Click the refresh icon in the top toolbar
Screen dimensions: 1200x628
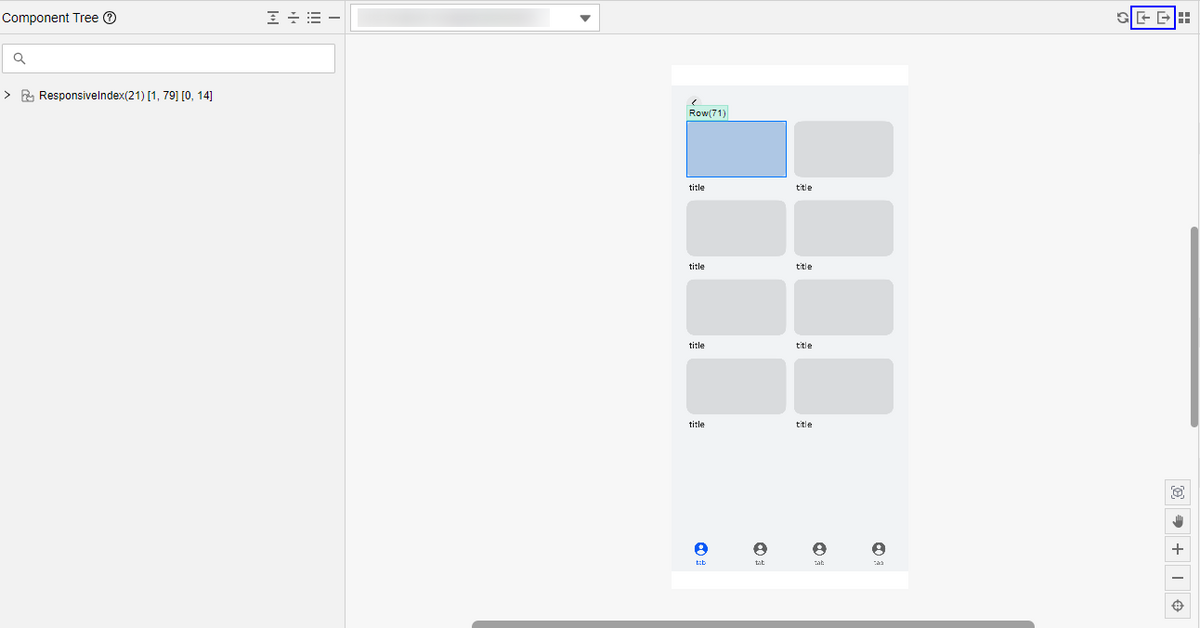point(1122,18)
